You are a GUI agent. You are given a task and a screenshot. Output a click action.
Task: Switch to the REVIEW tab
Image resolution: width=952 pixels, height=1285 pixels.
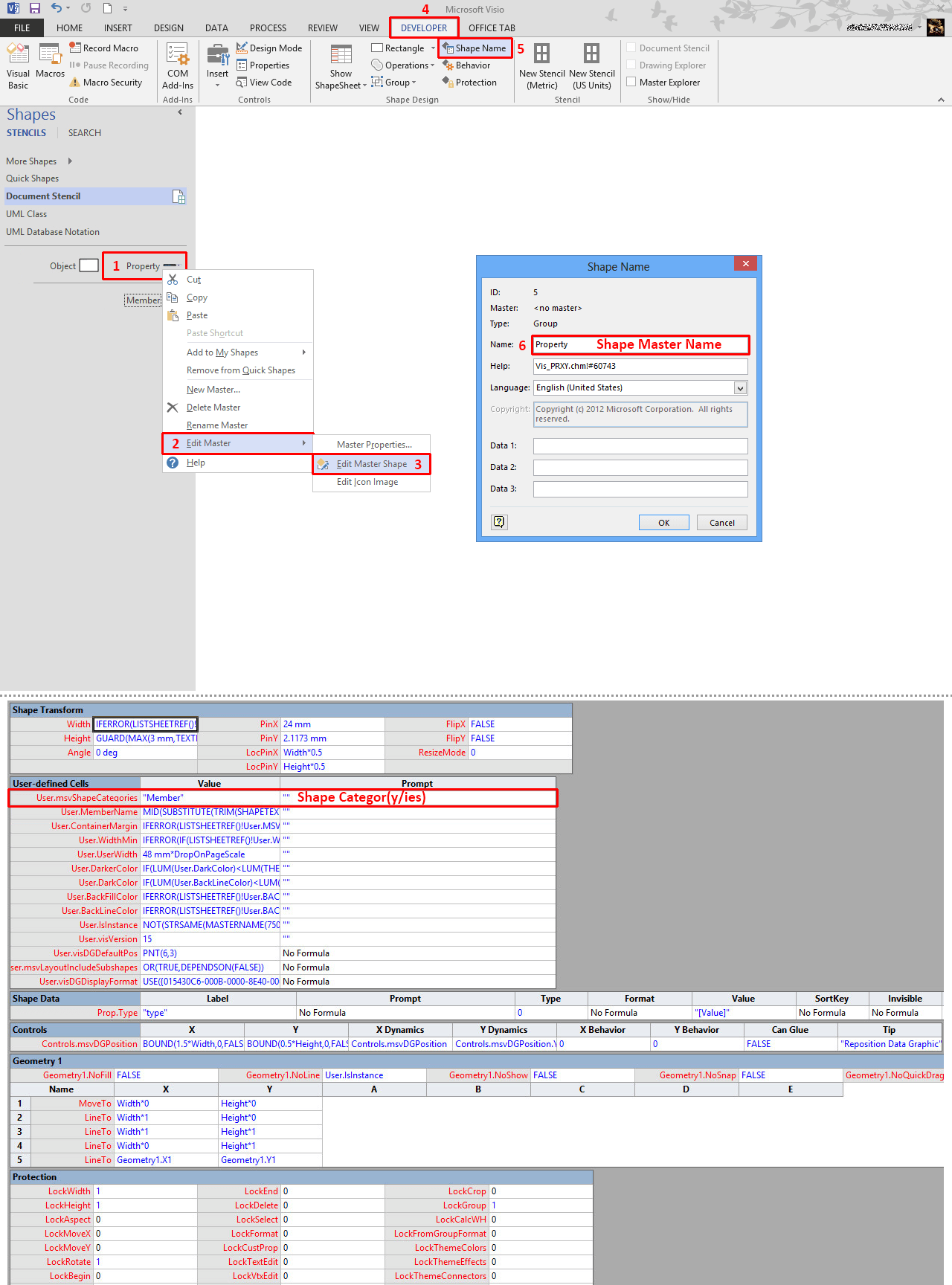click(323, 28)
